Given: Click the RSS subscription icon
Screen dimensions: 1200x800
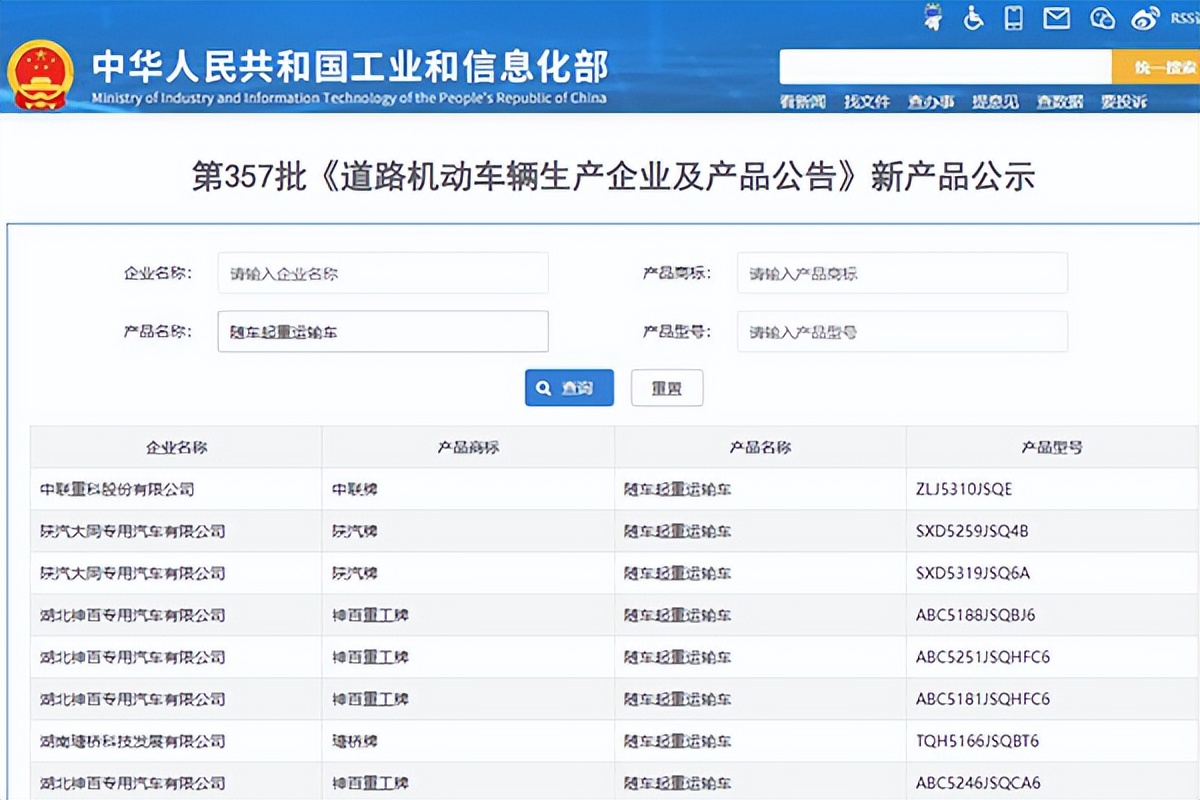Looking at the screenshot, I should pos(1186,18).
